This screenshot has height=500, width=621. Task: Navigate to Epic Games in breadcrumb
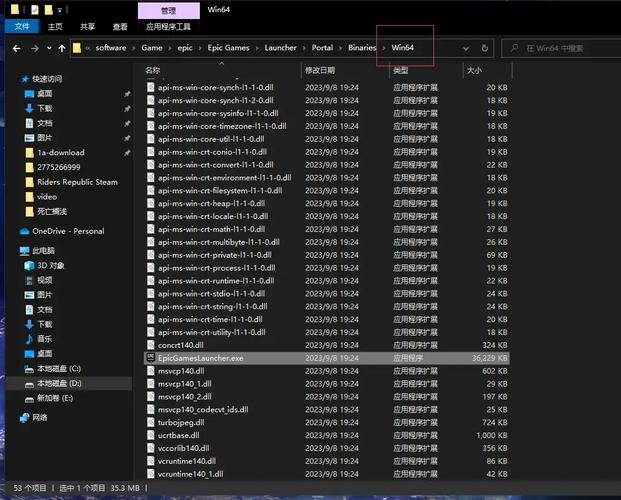pyautogui.click(x=229, y=48)
